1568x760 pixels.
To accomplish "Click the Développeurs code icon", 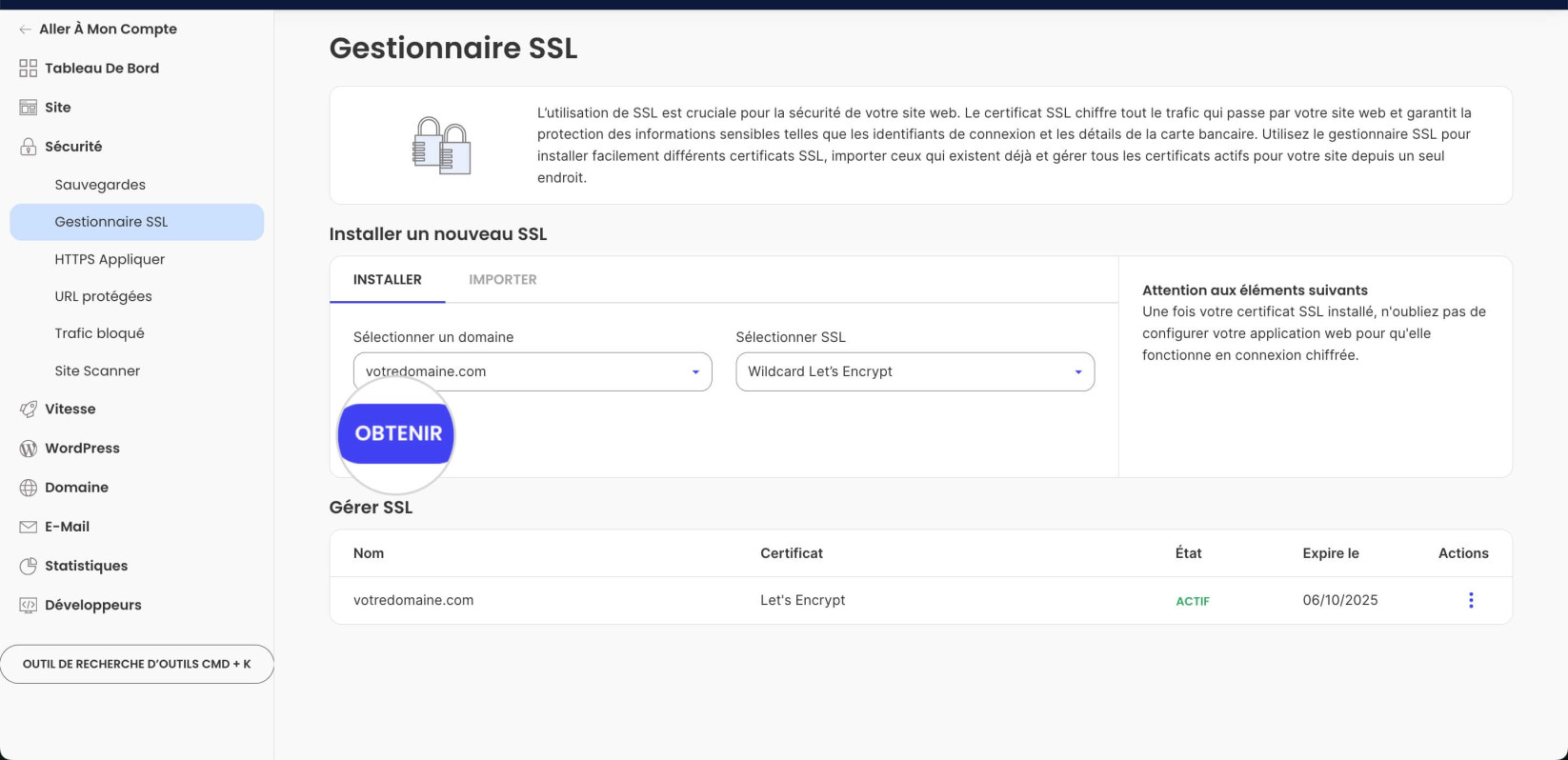I will pos(29,605).
